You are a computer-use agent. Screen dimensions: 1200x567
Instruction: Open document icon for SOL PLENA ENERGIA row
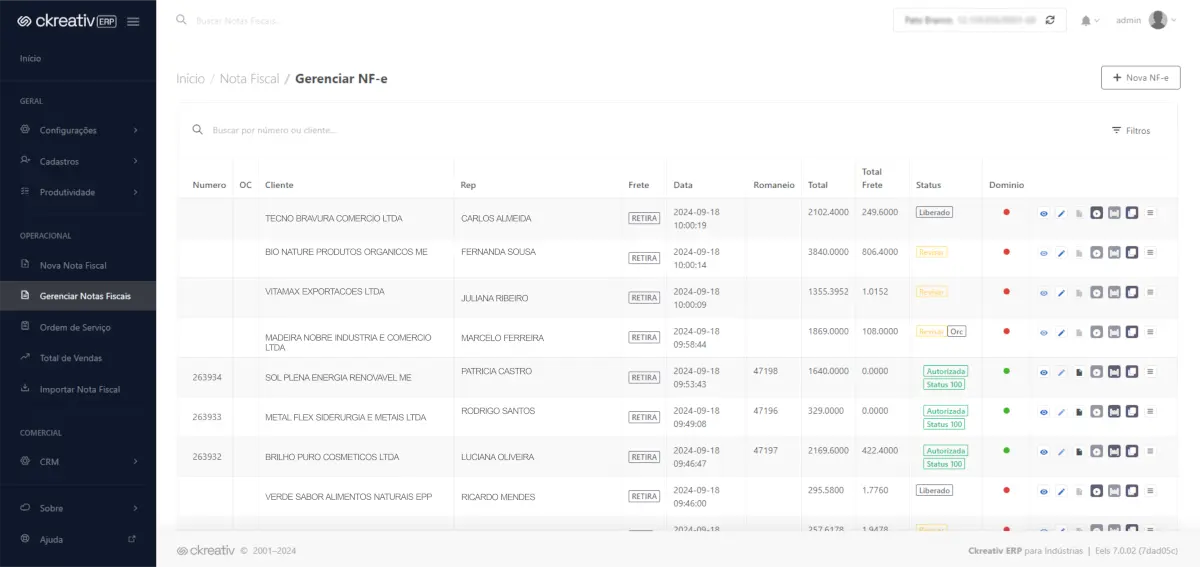coord(1079,372)
